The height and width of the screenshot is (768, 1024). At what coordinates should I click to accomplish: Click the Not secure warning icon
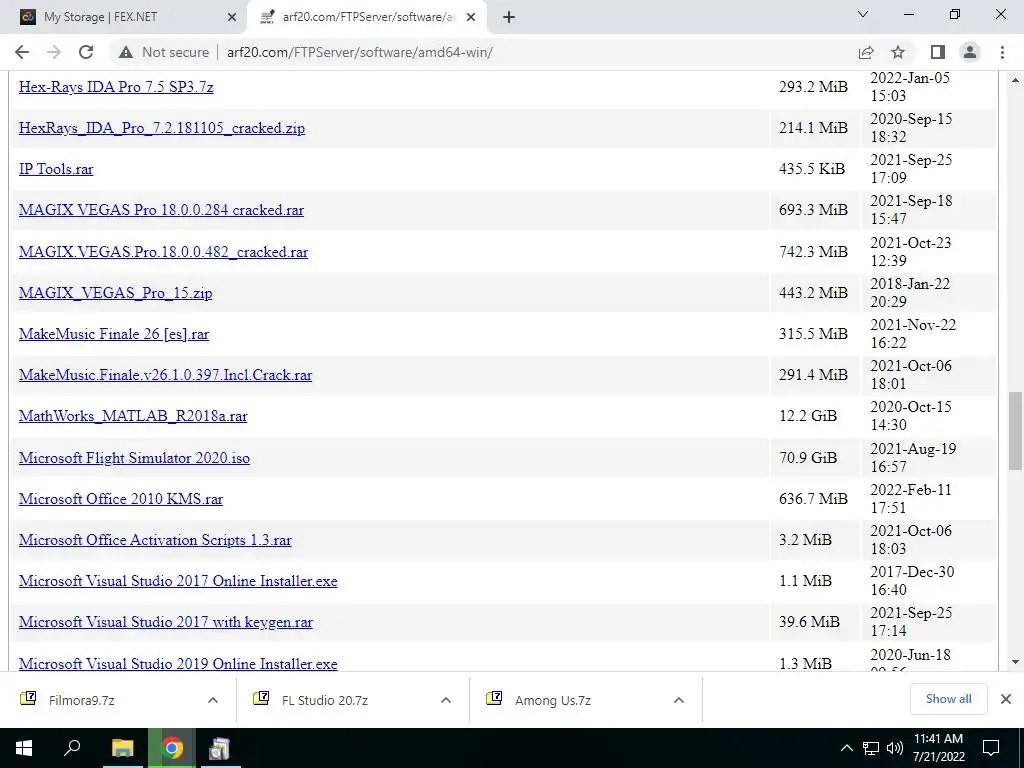(126, 52)
